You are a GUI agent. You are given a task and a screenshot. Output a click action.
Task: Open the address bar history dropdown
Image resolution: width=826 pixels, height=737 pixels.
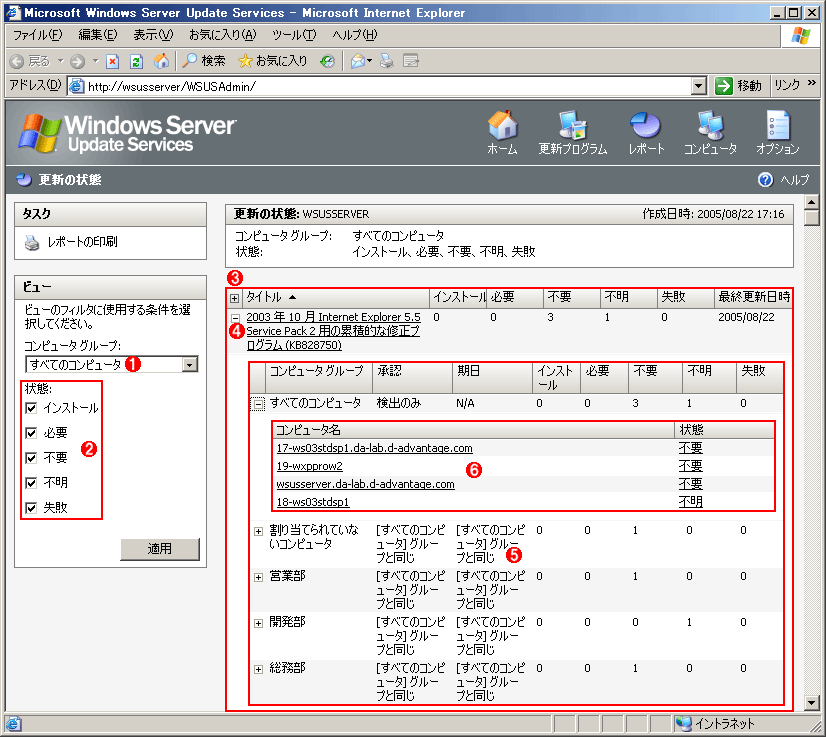point(698,86)
